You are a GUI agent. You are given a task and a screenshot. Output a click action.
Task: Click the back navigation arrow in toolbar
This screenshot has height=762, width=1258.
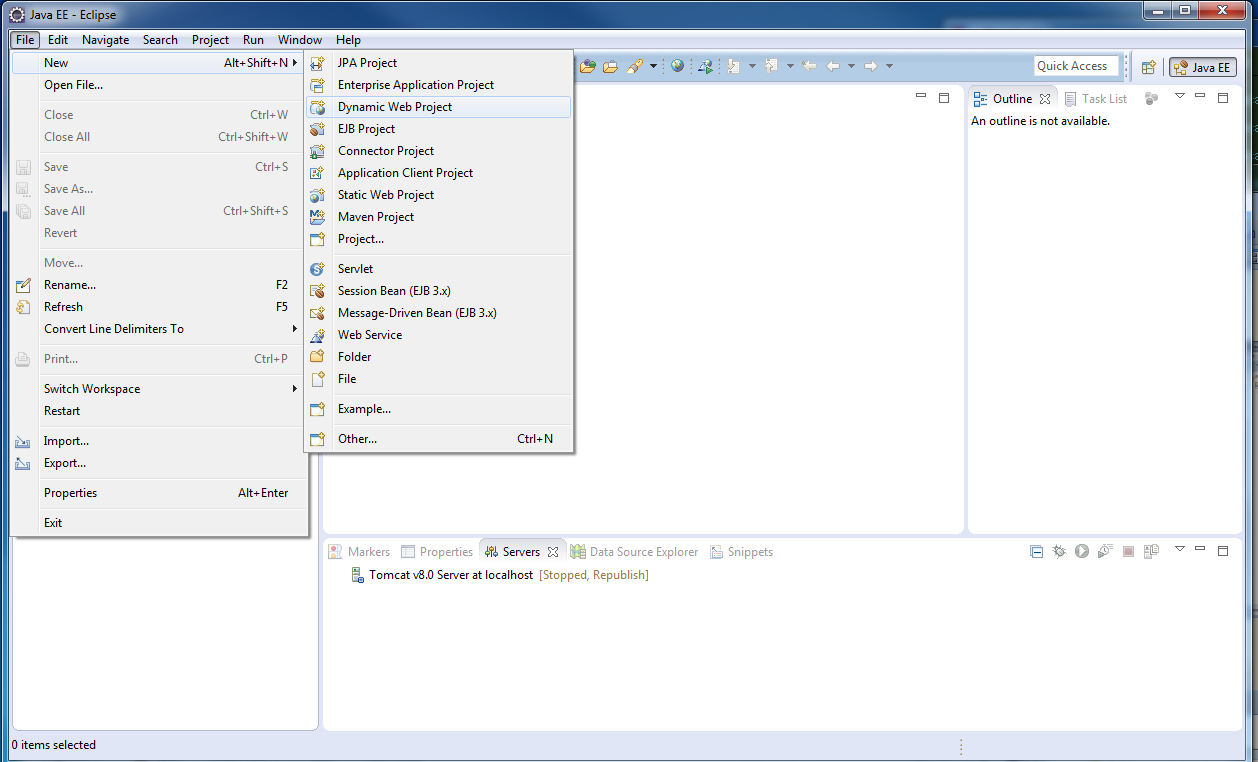pos(832,66)
